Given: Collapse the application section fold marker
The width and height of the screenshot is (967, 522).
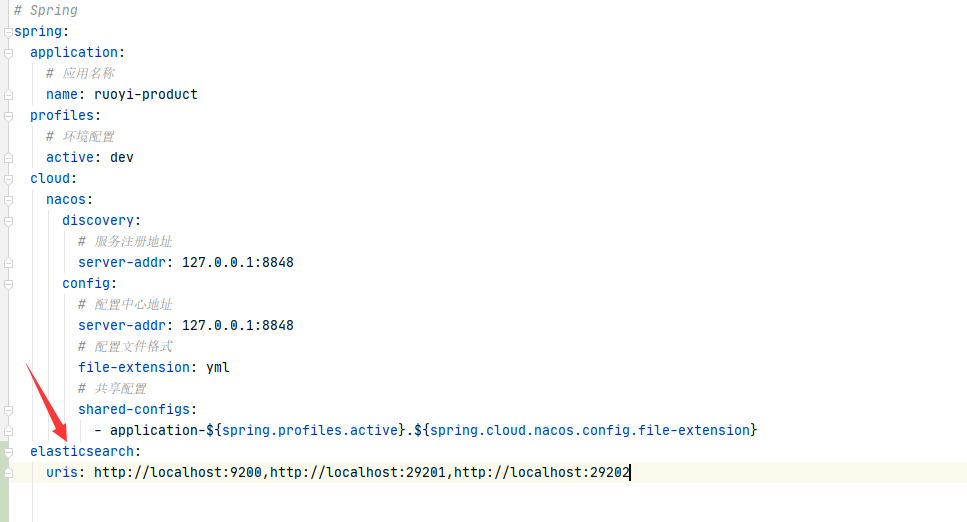Looking at the screenshot, I should [8, 53].
